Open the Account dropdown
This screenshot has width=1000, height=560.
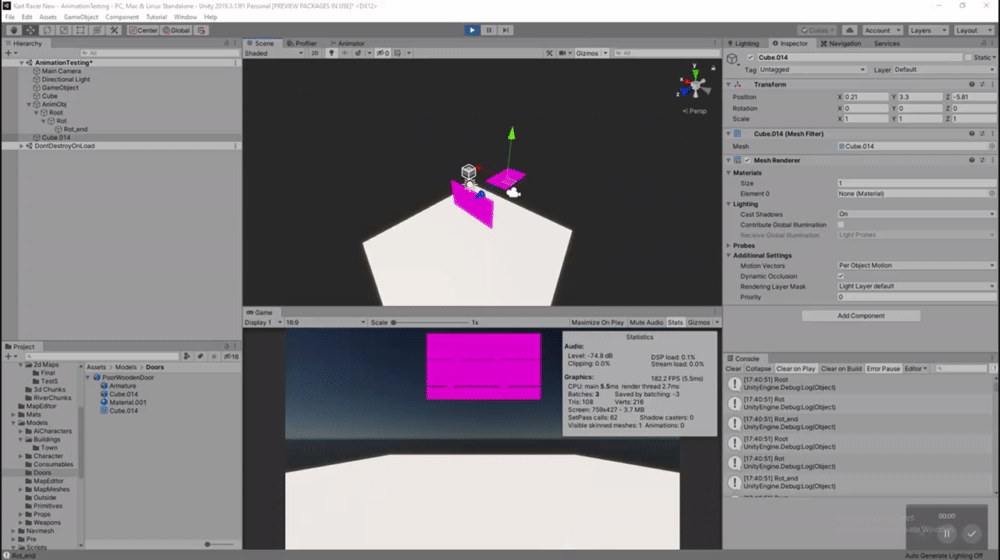(x=882, y=30)
